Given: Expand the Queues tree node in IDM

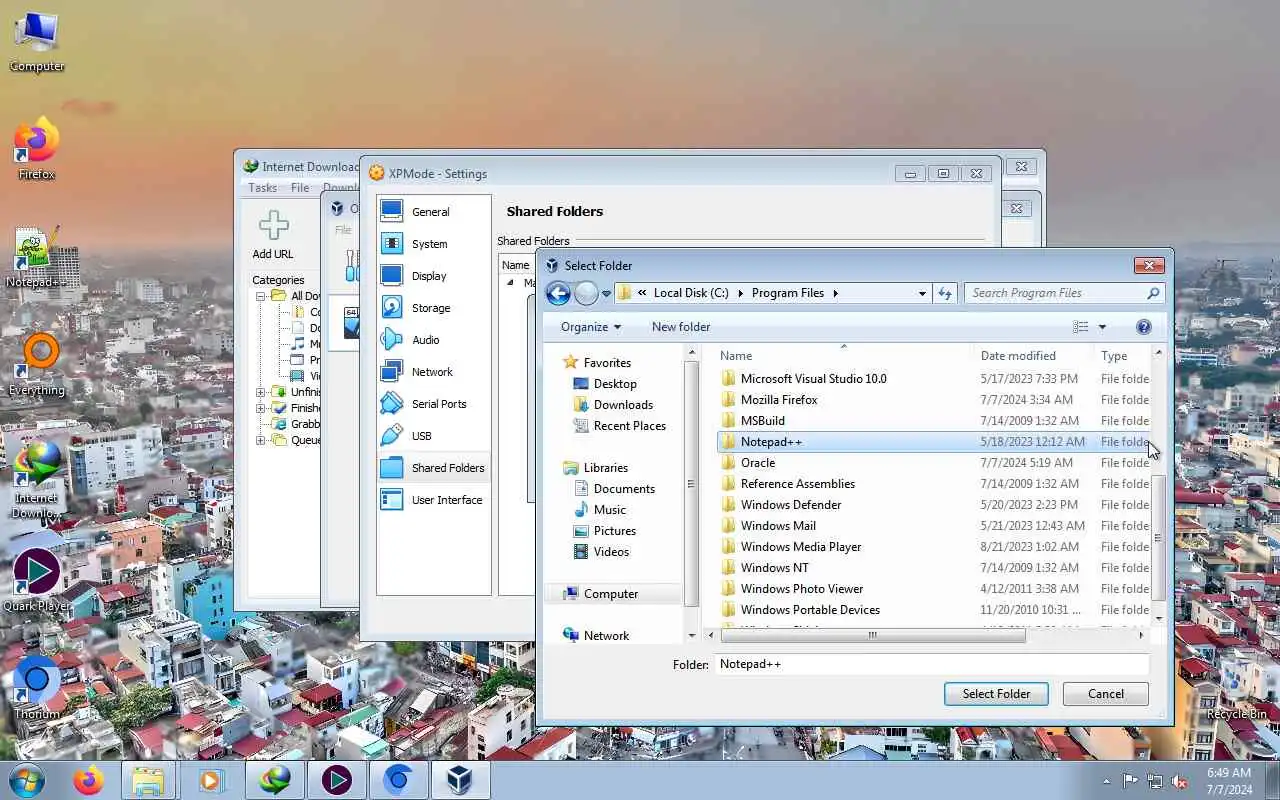Looking at the screenshot, I should pos(261,440).
